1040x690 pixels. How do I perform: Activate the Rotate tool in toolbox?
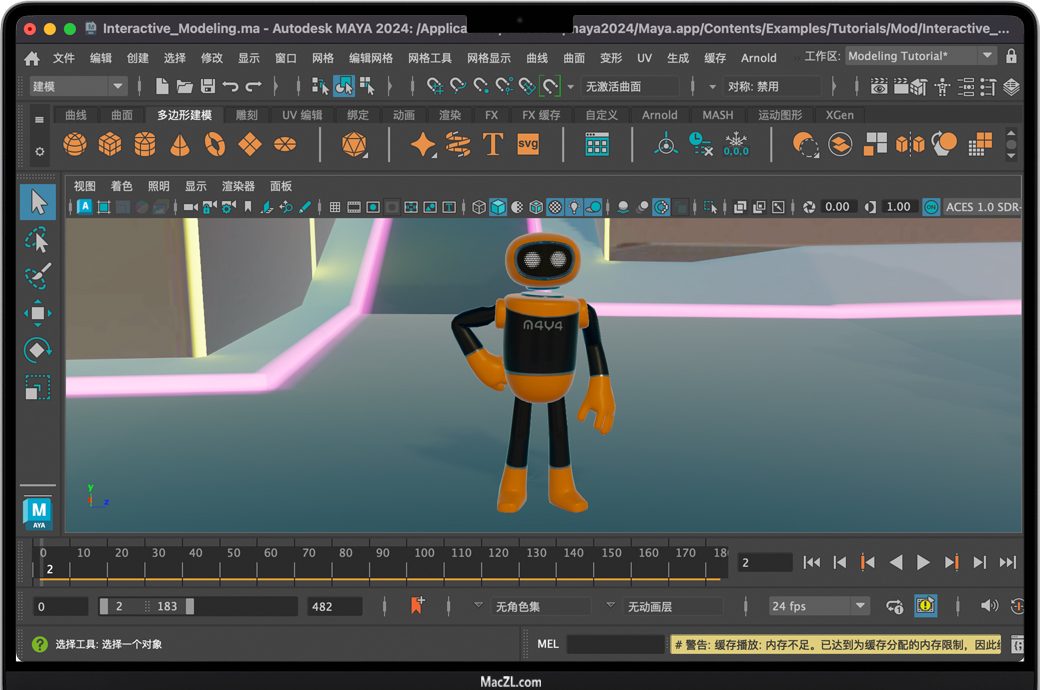(37, 350)
